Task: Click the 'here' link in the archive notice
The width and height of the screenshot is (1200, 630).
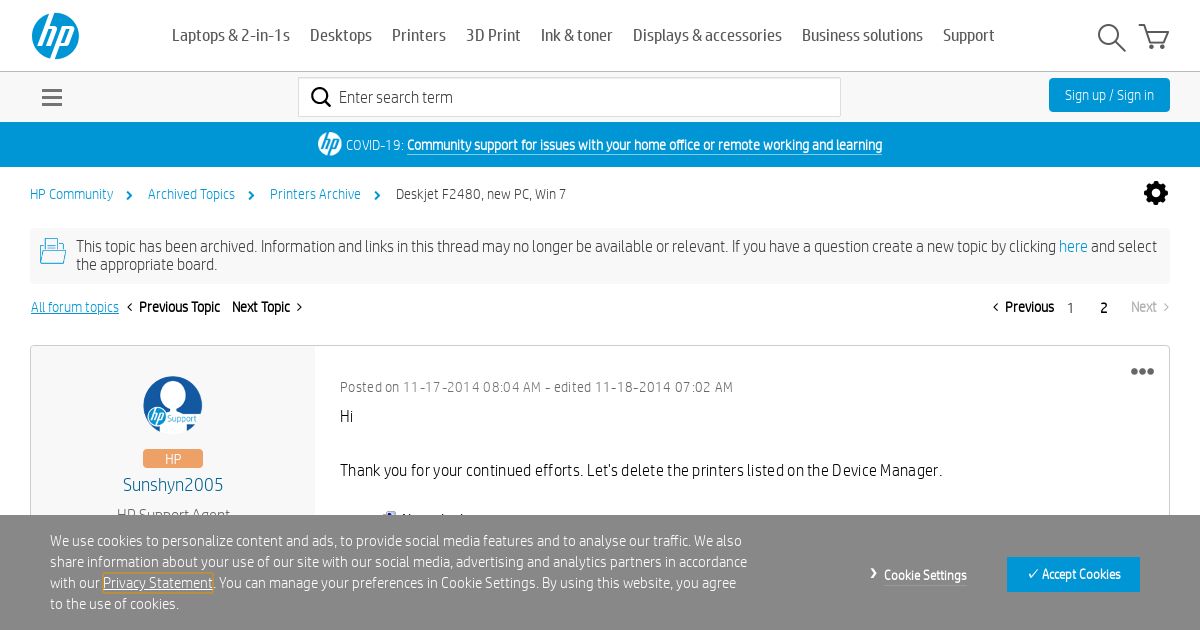Action: [1073, 246]
